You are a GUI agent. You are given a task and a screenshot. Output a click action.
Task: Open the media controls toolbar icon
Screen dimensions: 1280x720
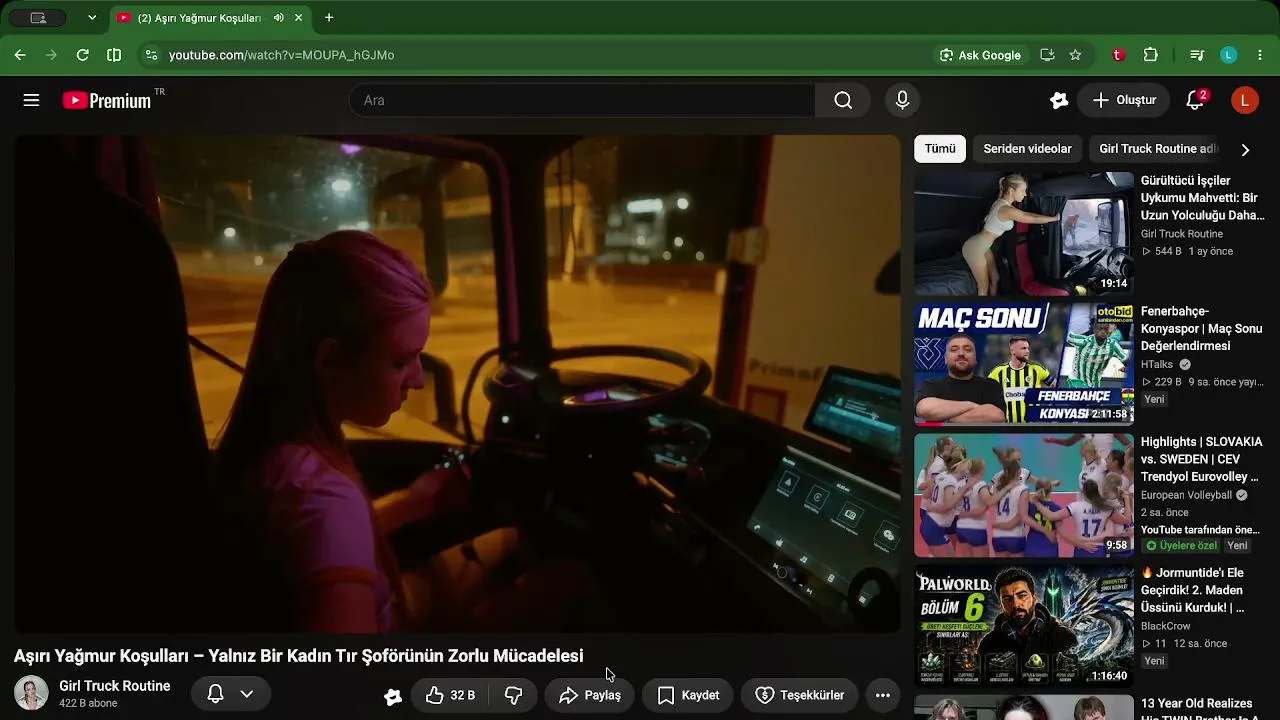coord(1197,55)
